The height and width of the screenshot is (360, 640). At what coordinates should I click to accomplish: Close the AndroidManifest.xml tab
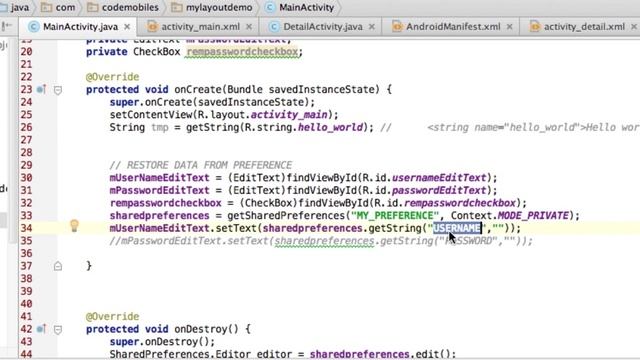click(509, 27)
